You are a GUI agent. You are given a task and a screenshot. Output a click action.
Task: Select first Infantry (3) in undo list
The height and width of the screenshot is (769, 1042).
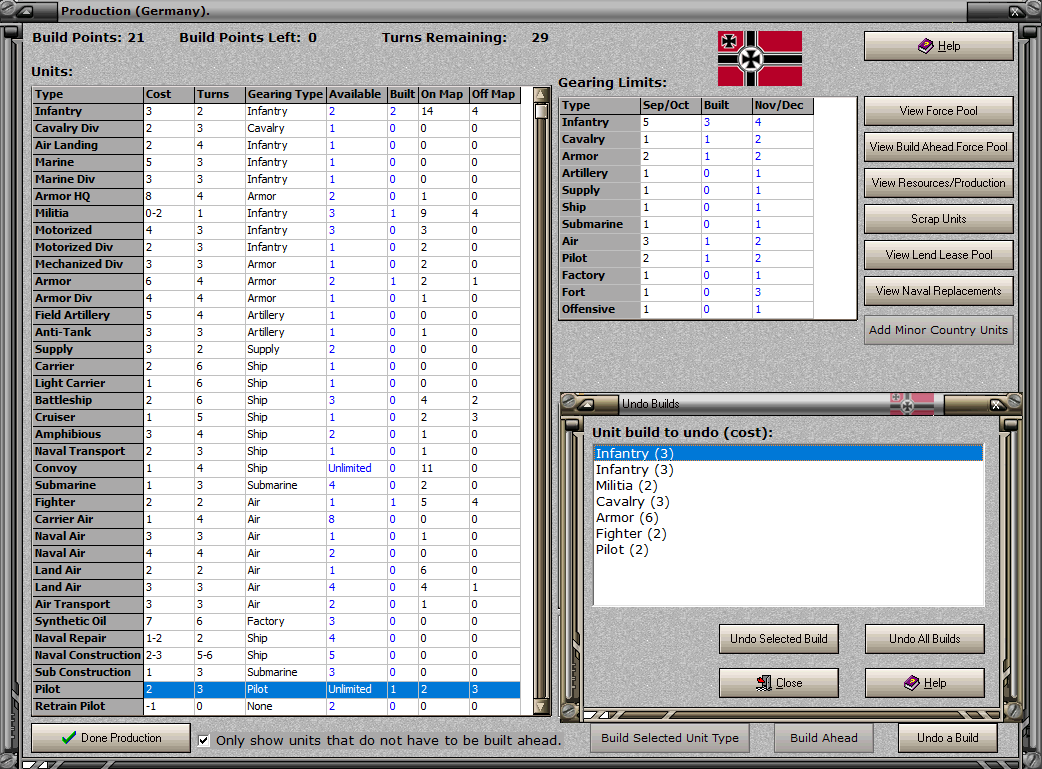coord(788,453)
